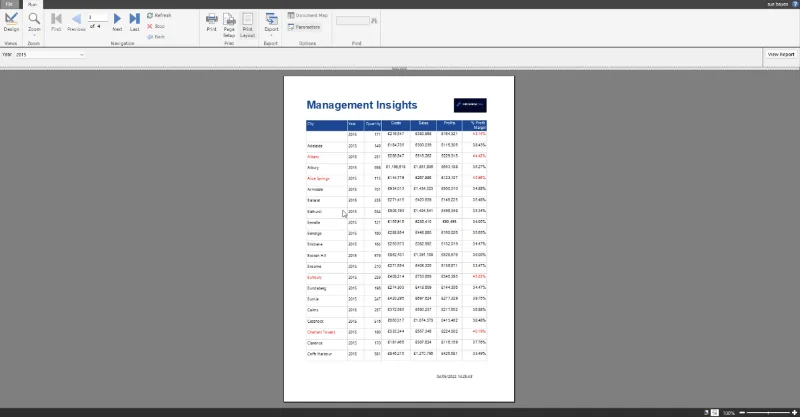
Task: Click the Bundaberg city cell
Action: pos(327,288)
